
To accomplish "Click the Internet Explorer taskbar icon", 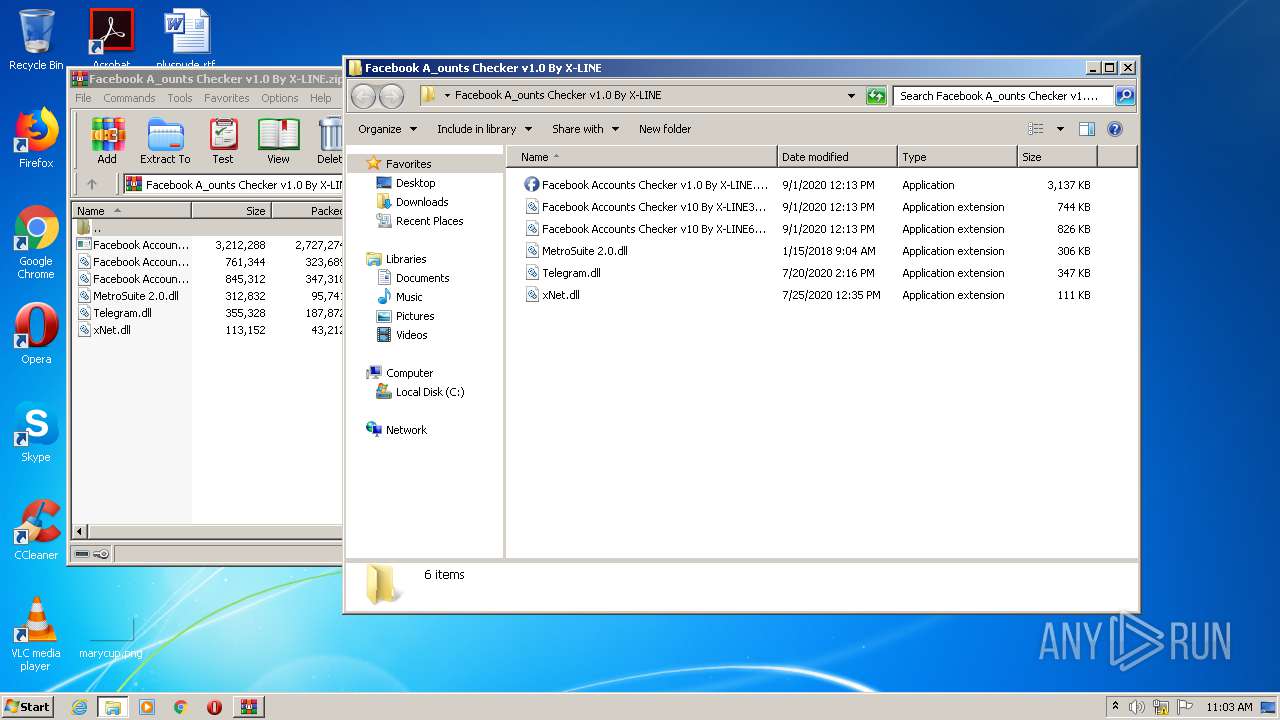I will click(x=79, y=707).
